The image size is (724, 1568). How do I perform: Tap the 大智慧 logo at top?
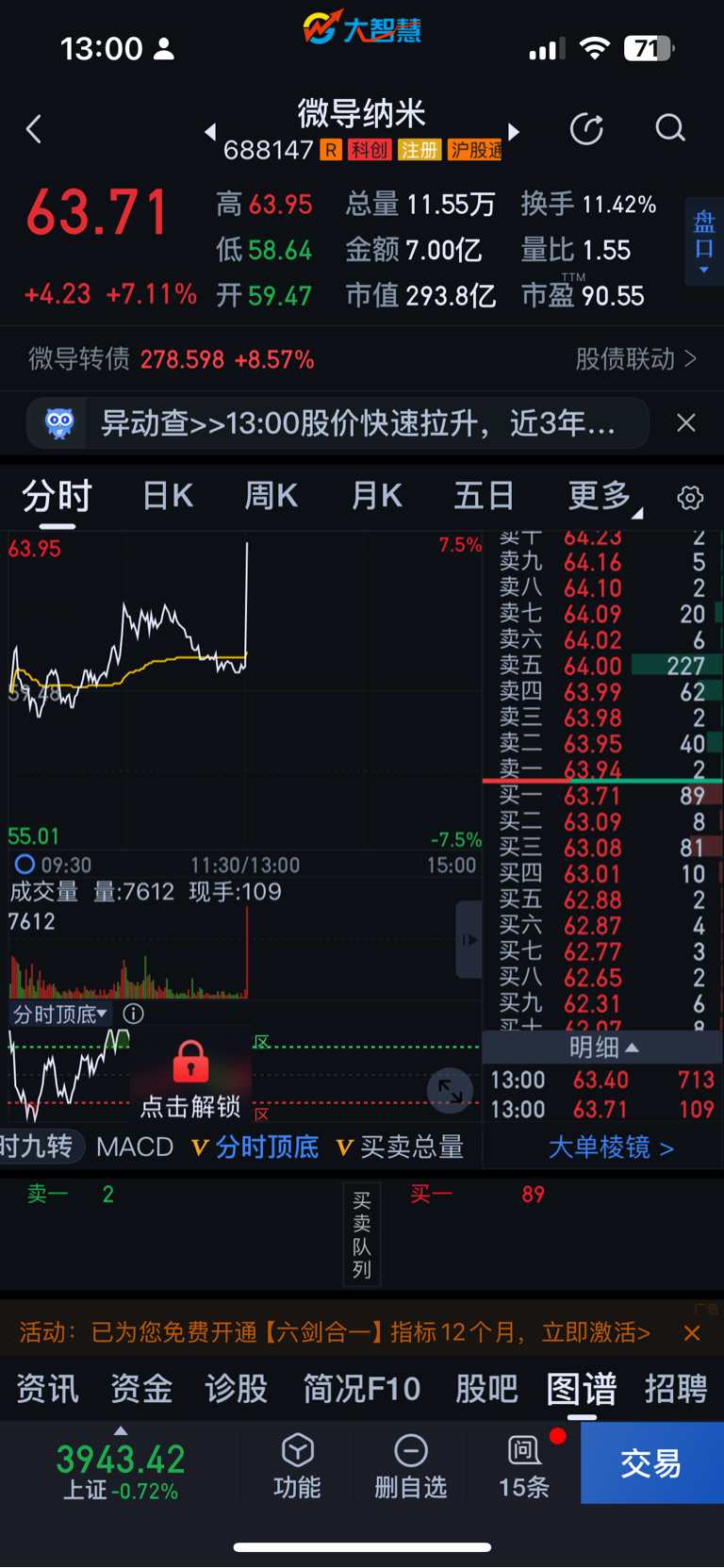[x=362, y=27]
